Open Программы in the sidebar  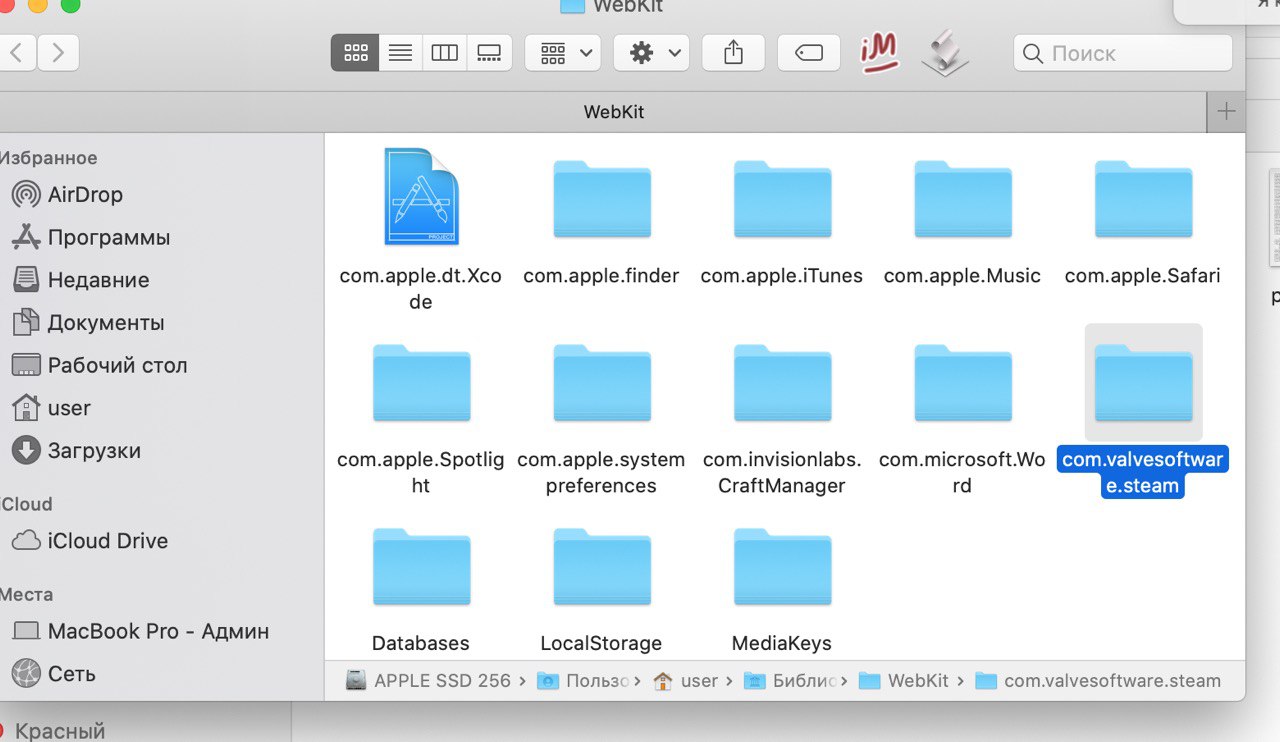click(90, 237)
